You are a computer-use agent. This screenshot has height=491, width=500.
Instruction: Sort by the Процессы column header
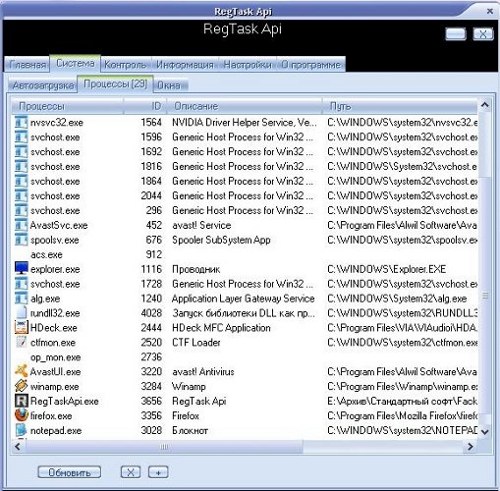coord(68,106)
